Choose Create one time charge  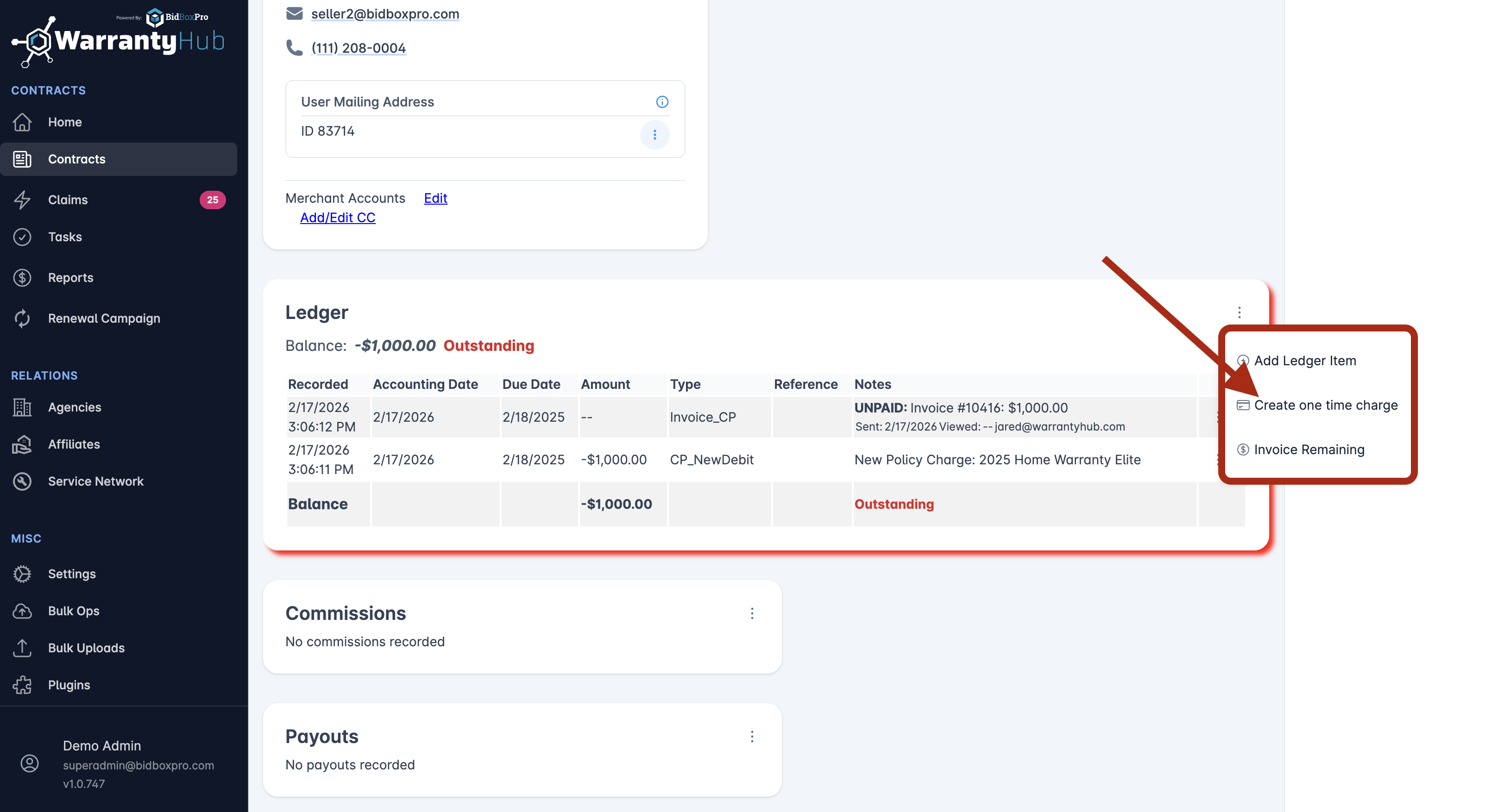[1325, 405]
